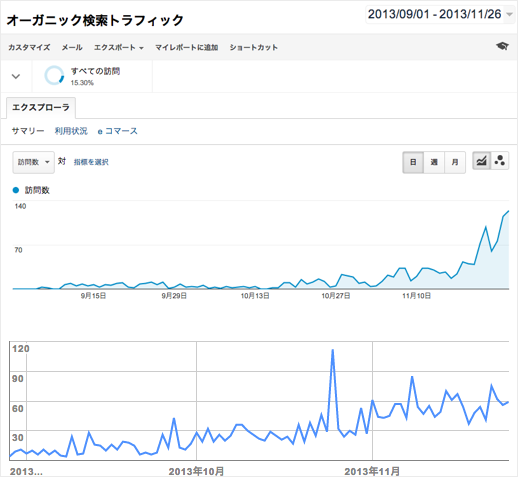Screen dimensions: 520x479
Task: Click the chart peak at the far right end
Action: 508,211
